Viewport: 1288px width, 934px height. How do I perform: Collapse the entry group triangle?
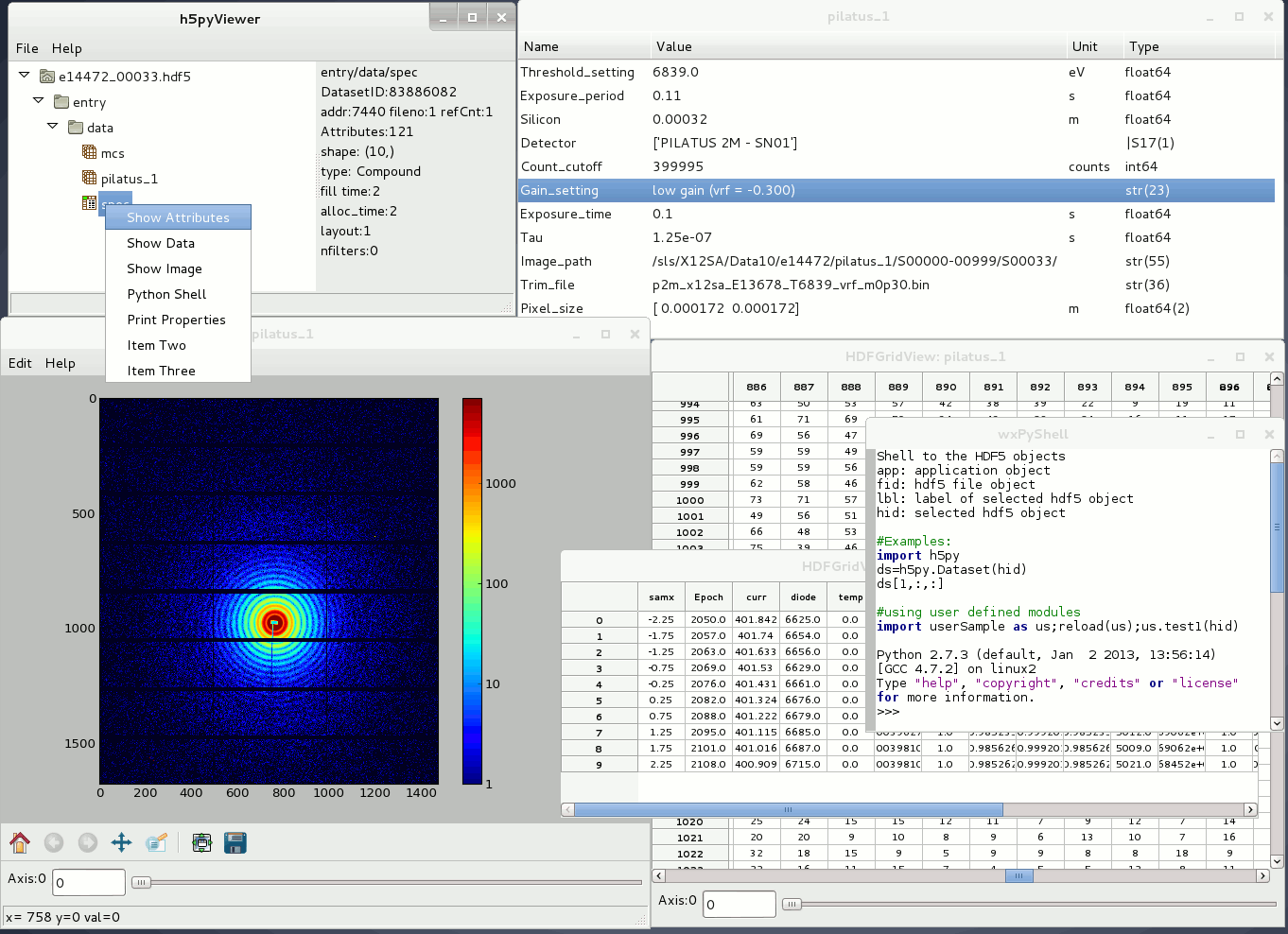pyautogui.click(x=39, y=100)
